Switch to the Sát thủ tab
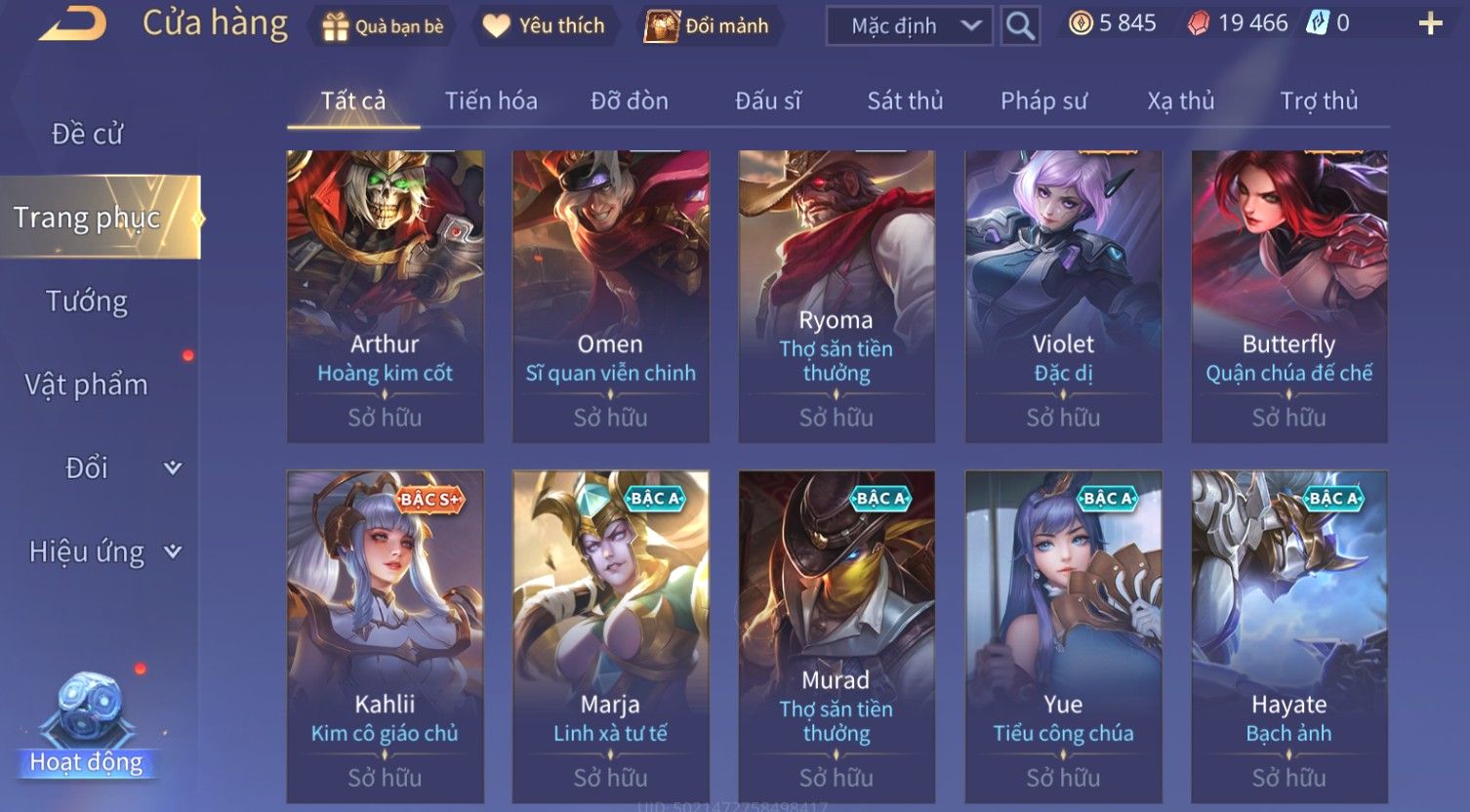 click(x=905, y=101)
